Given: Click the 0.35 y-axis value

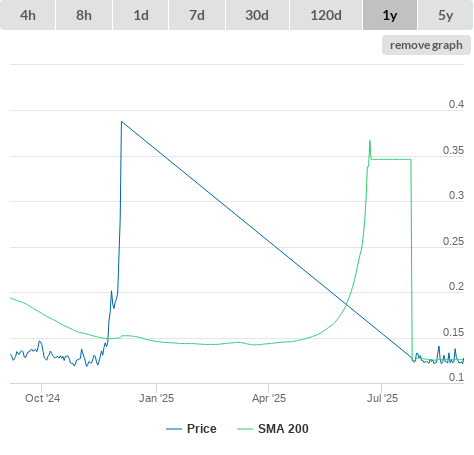Looking at the screenshot, I should [453, 150].
